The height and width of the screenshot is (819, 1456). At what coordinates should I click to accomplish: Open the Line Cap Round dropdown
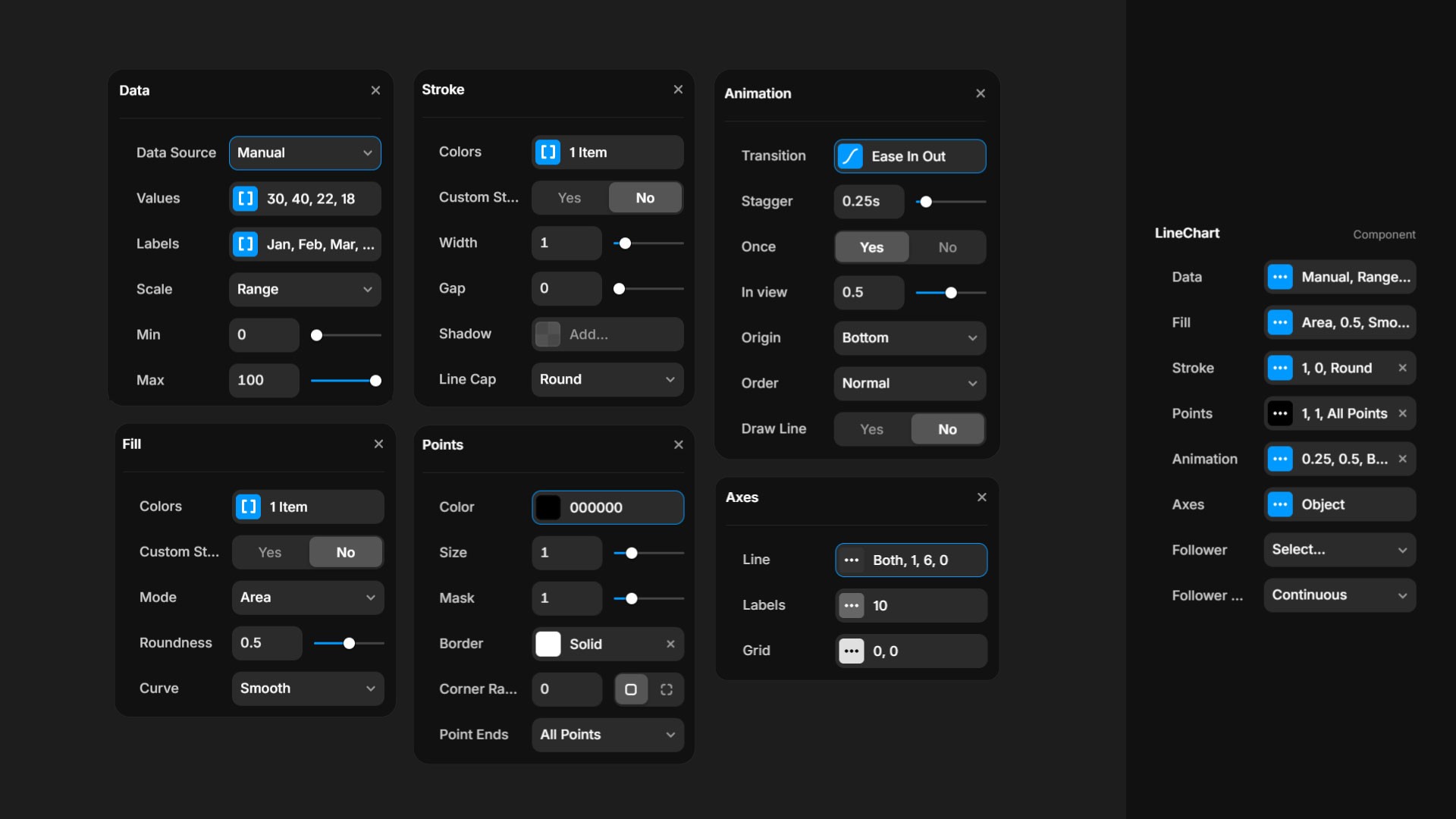point(607,379)
